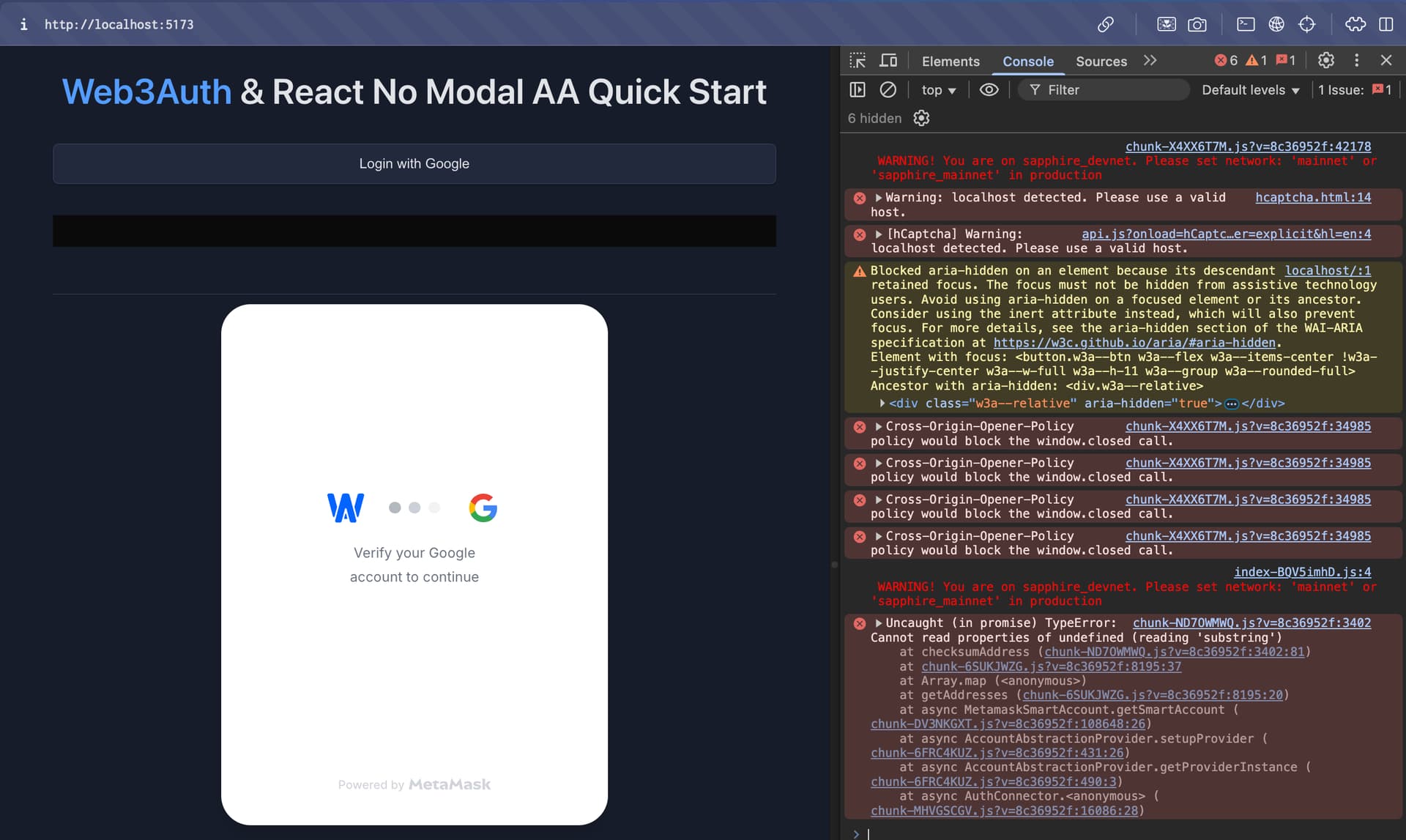Close the DevTools panel
This screenshot has height=840, width=1406.
coord(1386,61)
